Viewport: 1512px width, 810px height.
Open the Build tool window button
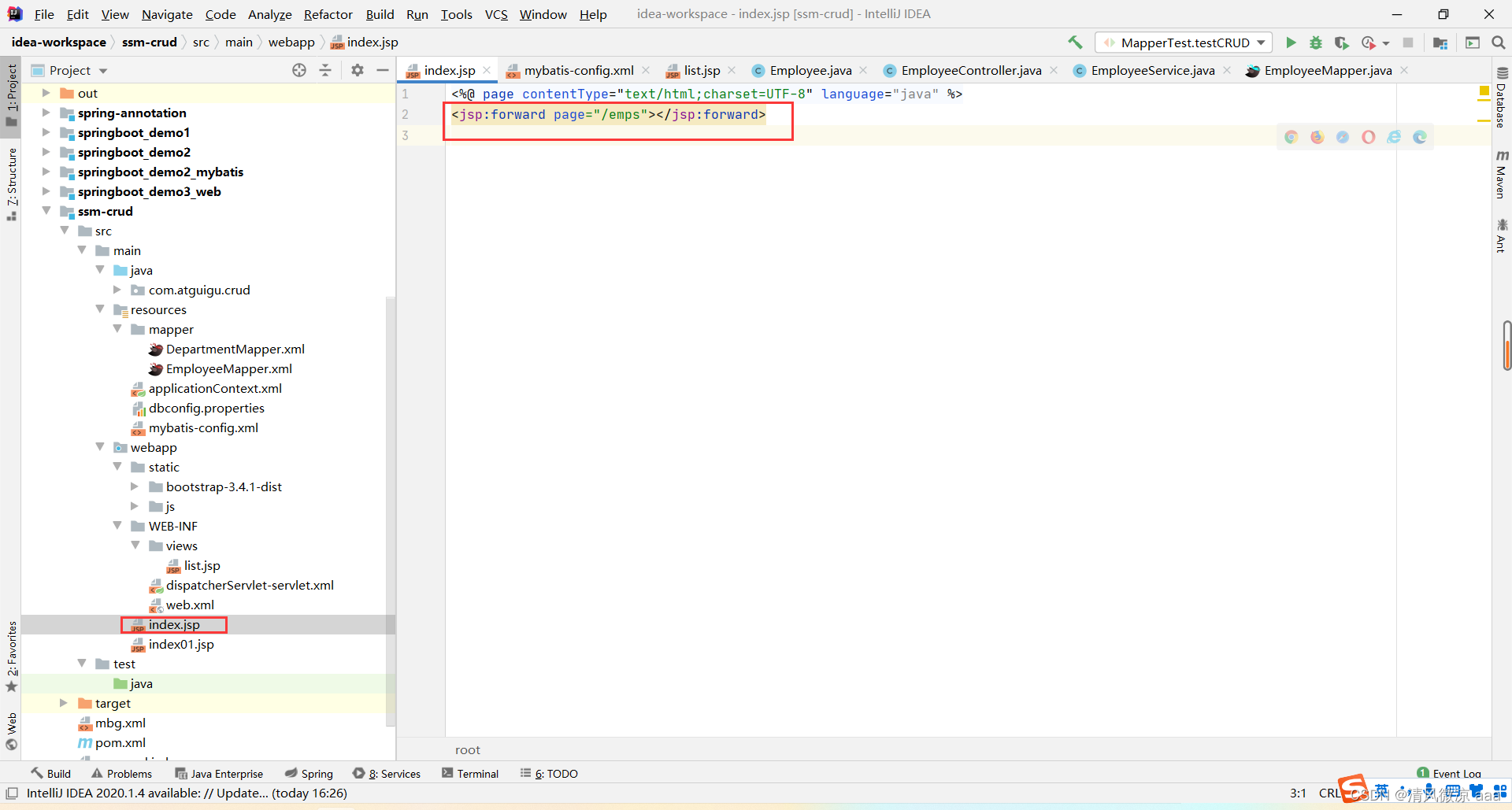(51, 774)
